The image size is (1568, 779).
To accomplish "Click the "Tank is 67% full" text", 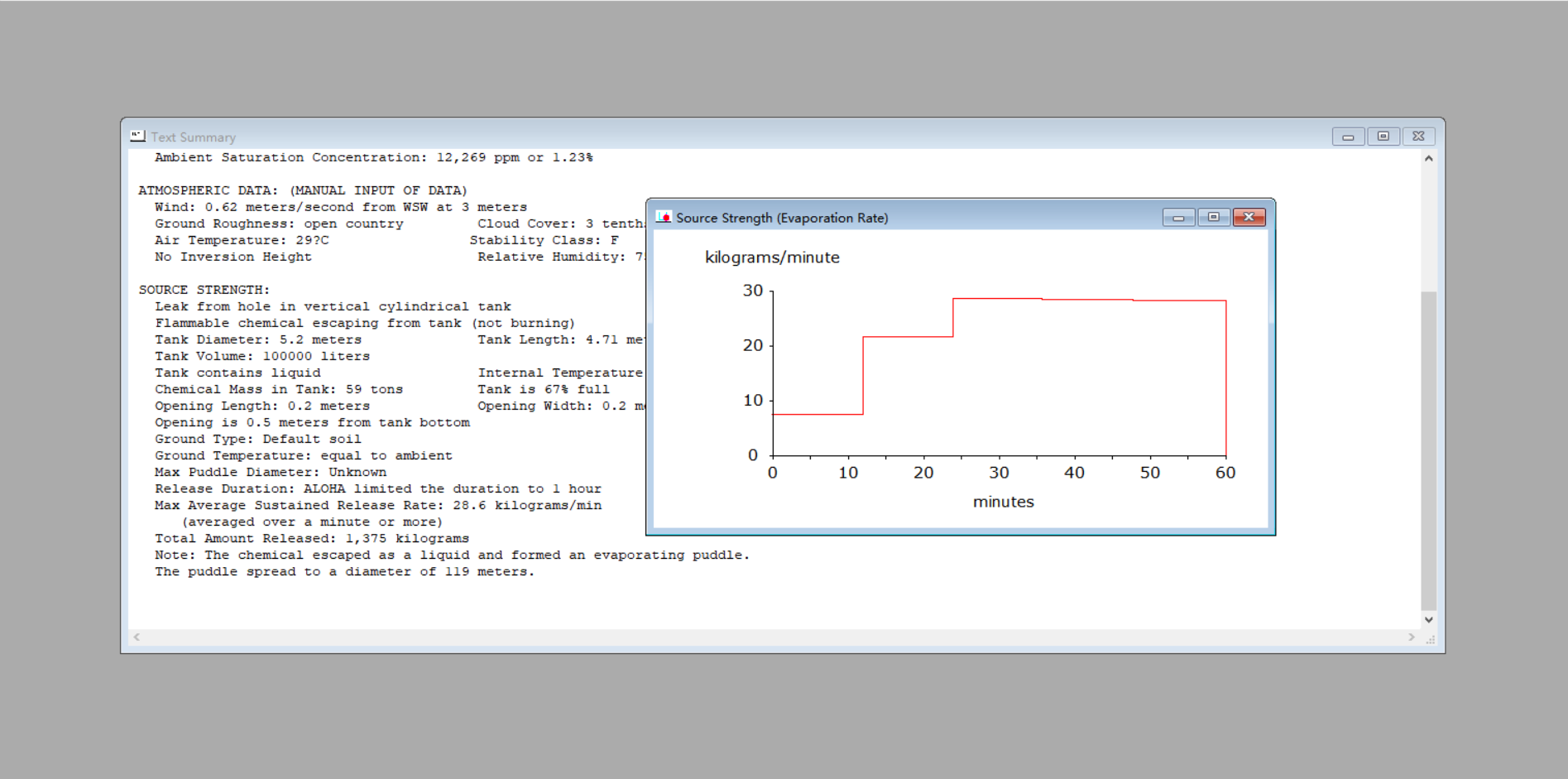I will (544, 389).
